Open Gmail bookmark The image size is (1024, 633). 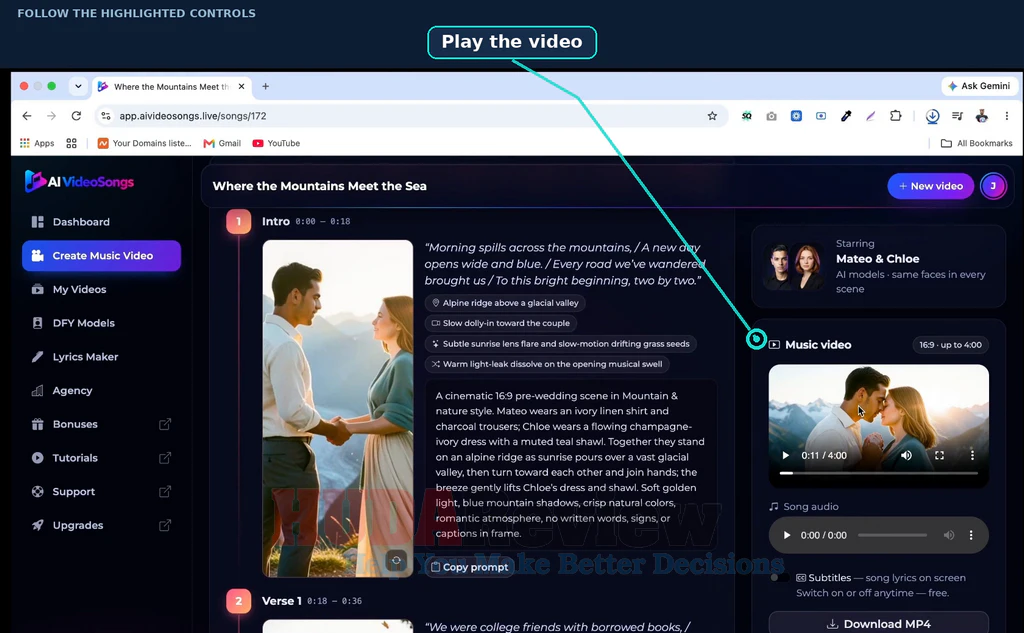click(x=222, y=143)
